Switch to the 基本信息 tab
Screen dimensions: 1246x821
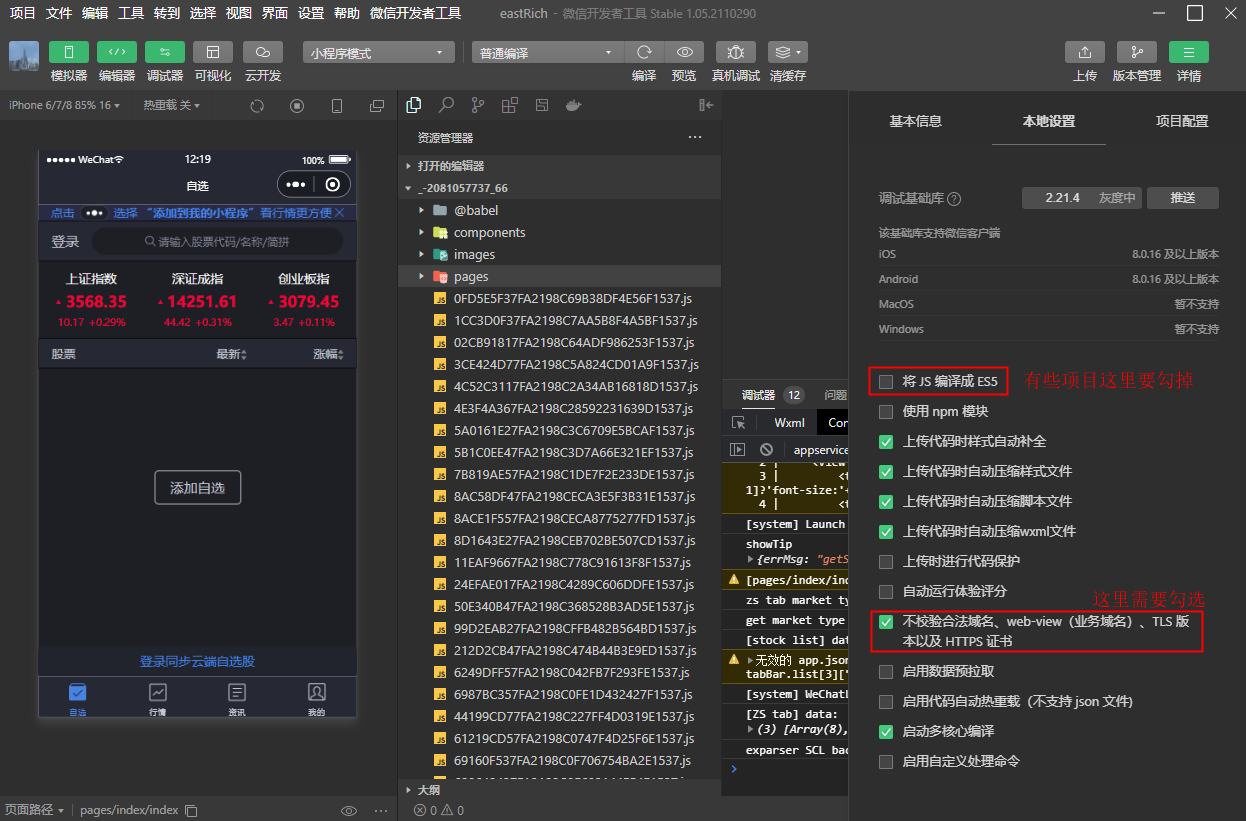[915, 121]
